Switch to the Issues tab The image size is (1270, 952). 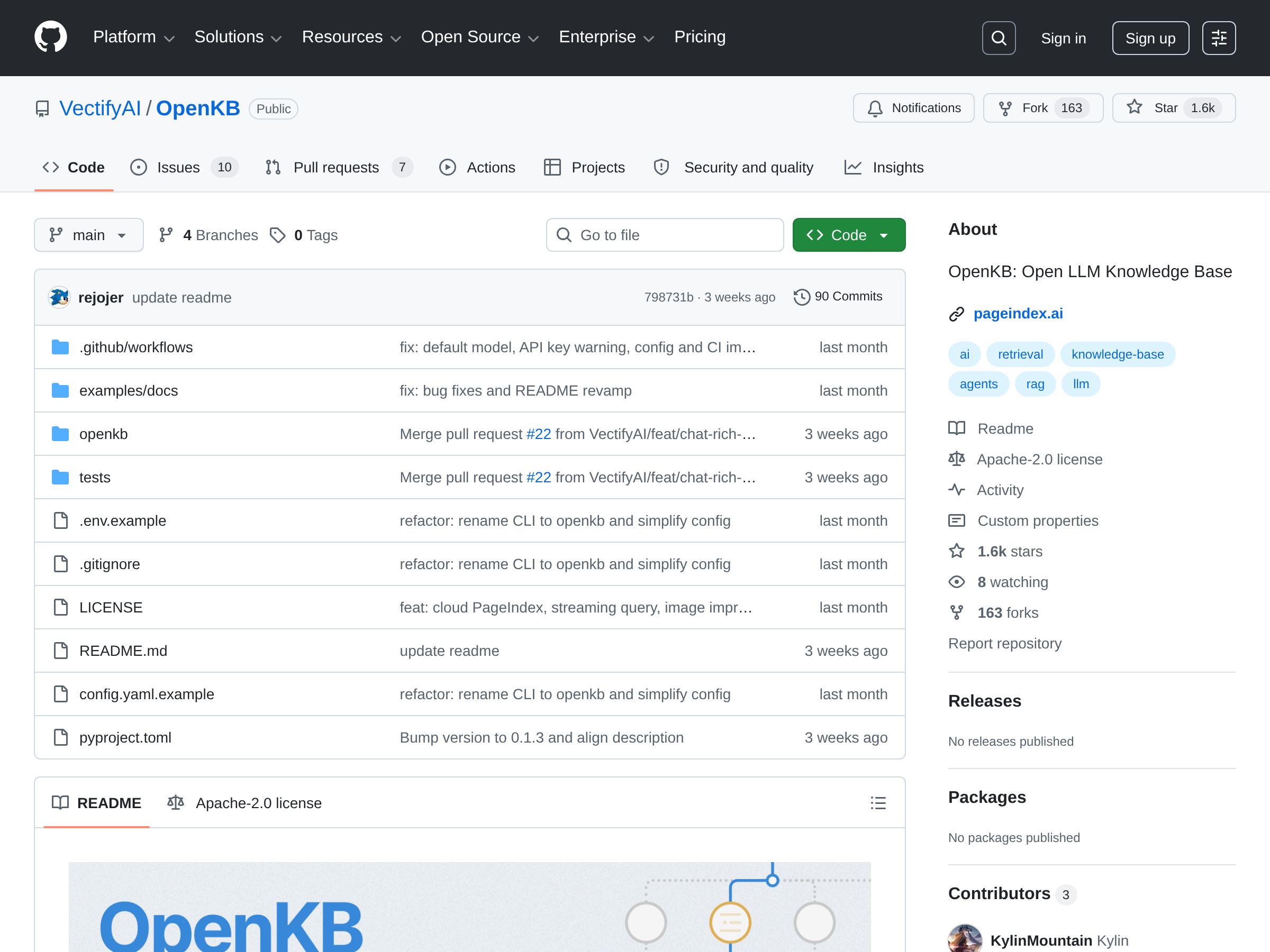184,168
